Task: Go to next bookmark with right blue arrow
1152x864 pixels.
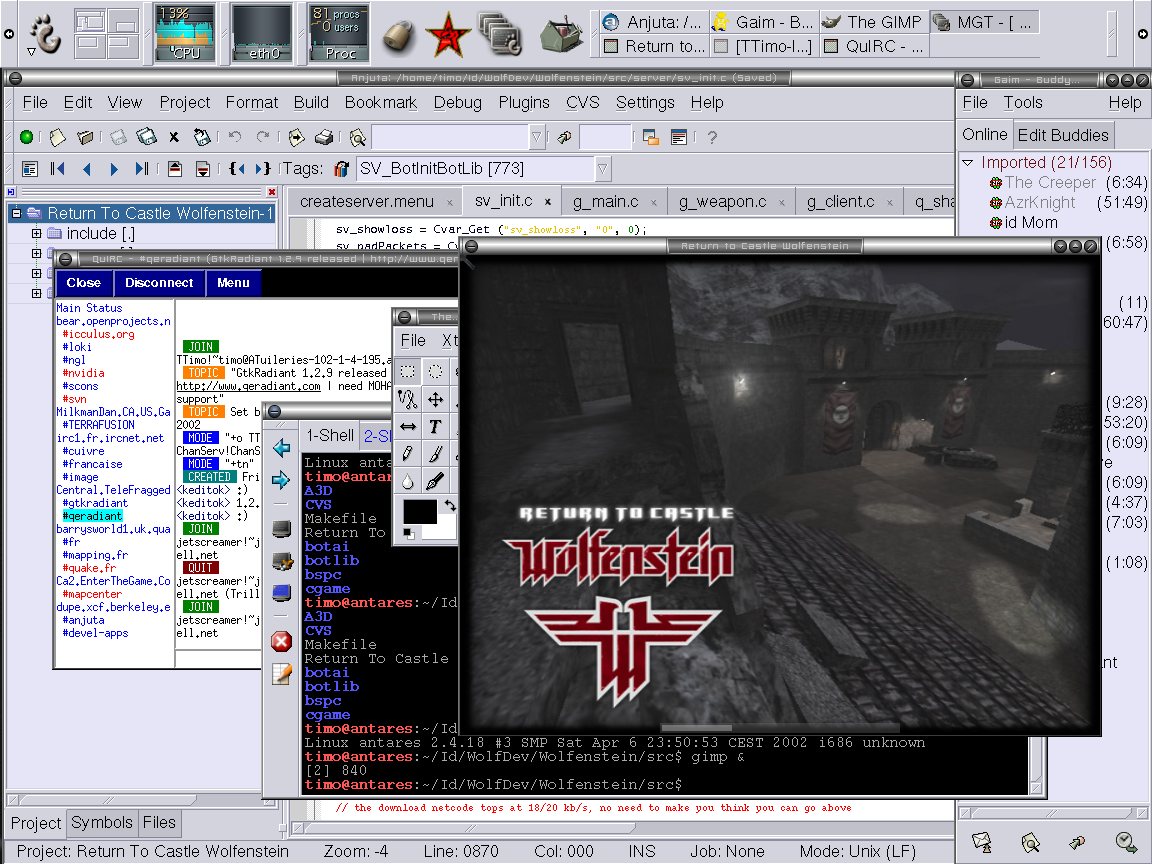Action: point(114,169)
